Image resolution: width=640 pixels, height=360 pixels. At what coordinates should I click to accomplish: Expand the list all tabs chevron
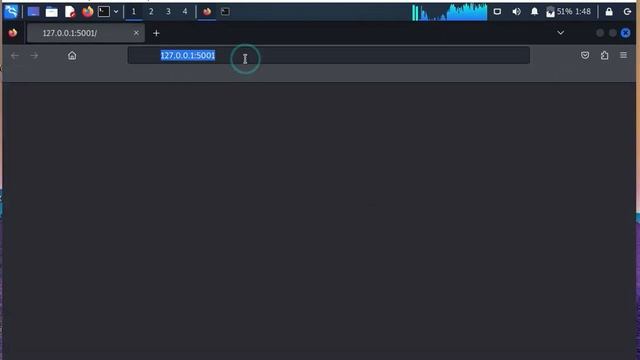[560, 33]
